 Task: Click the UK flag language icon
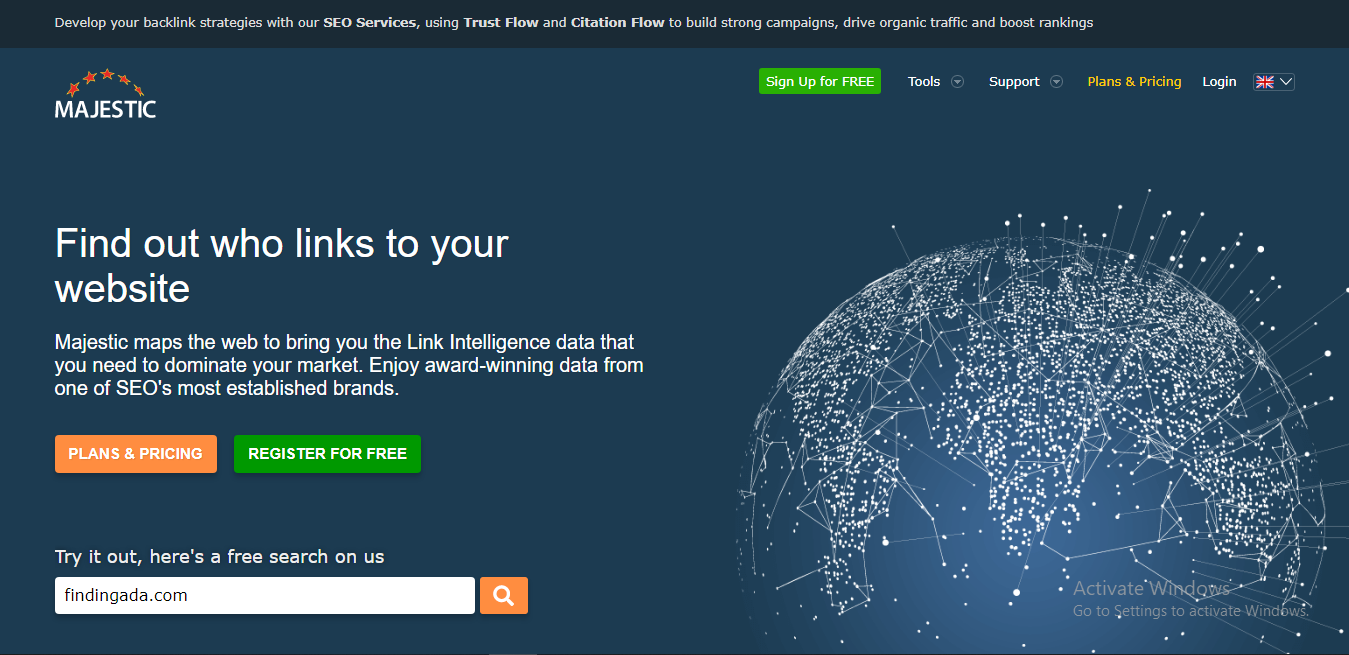(1265, 82)
